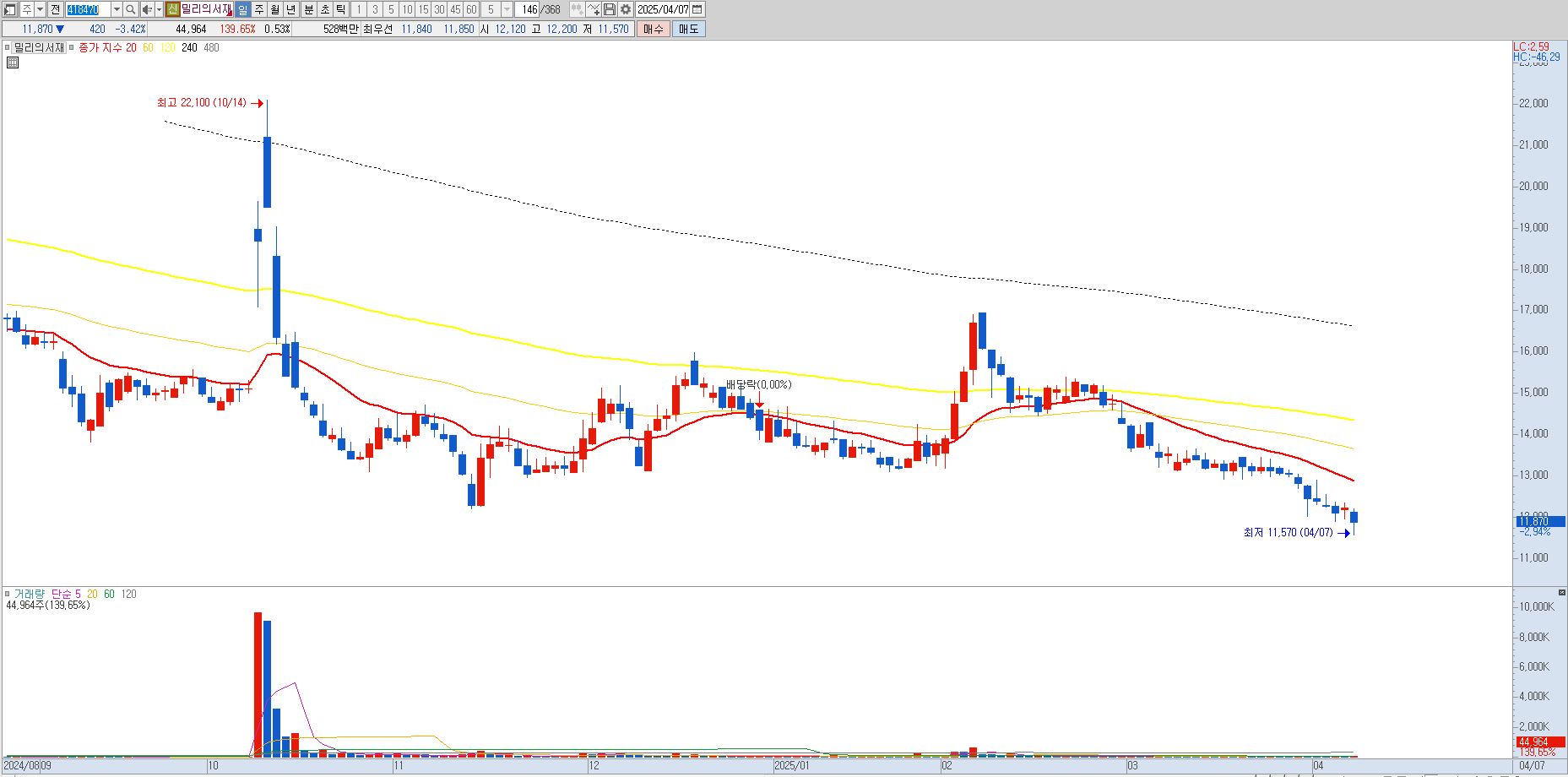
Task: Click the stock code input field
Action: pyautogui.click(x=88, y=9)
